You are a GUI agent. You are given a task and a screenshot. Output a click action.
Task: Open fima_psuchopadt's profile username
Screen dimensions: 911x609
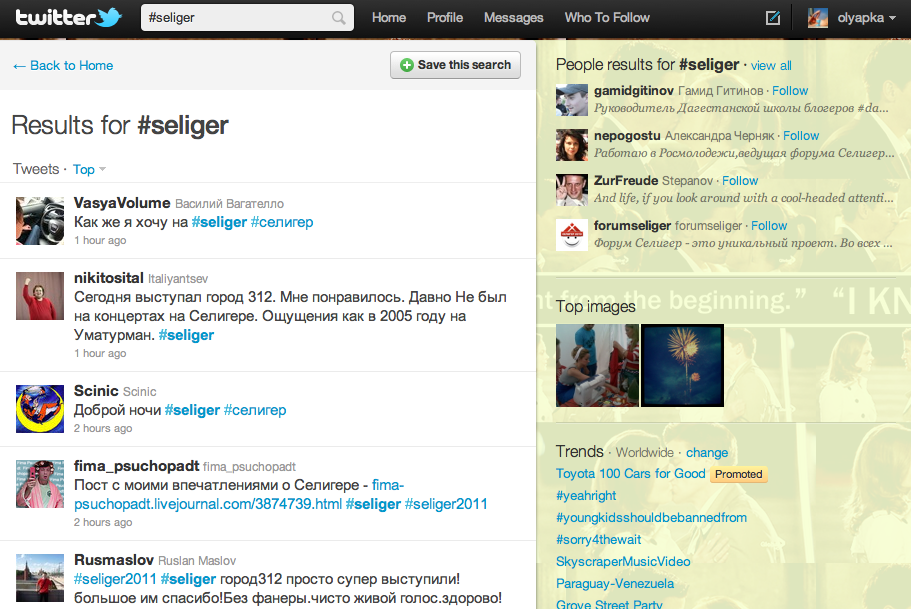(x=137, y=466)
